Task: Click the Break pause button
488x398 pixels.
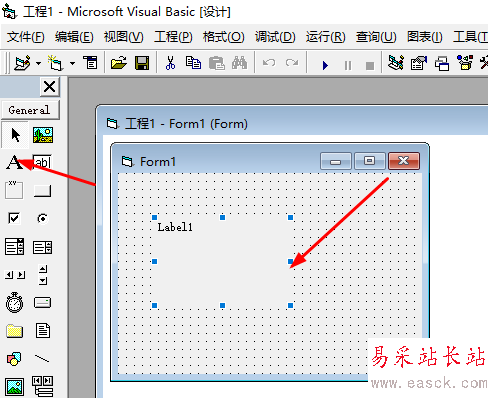Action: pyautogui.click(x=348, y=65)
